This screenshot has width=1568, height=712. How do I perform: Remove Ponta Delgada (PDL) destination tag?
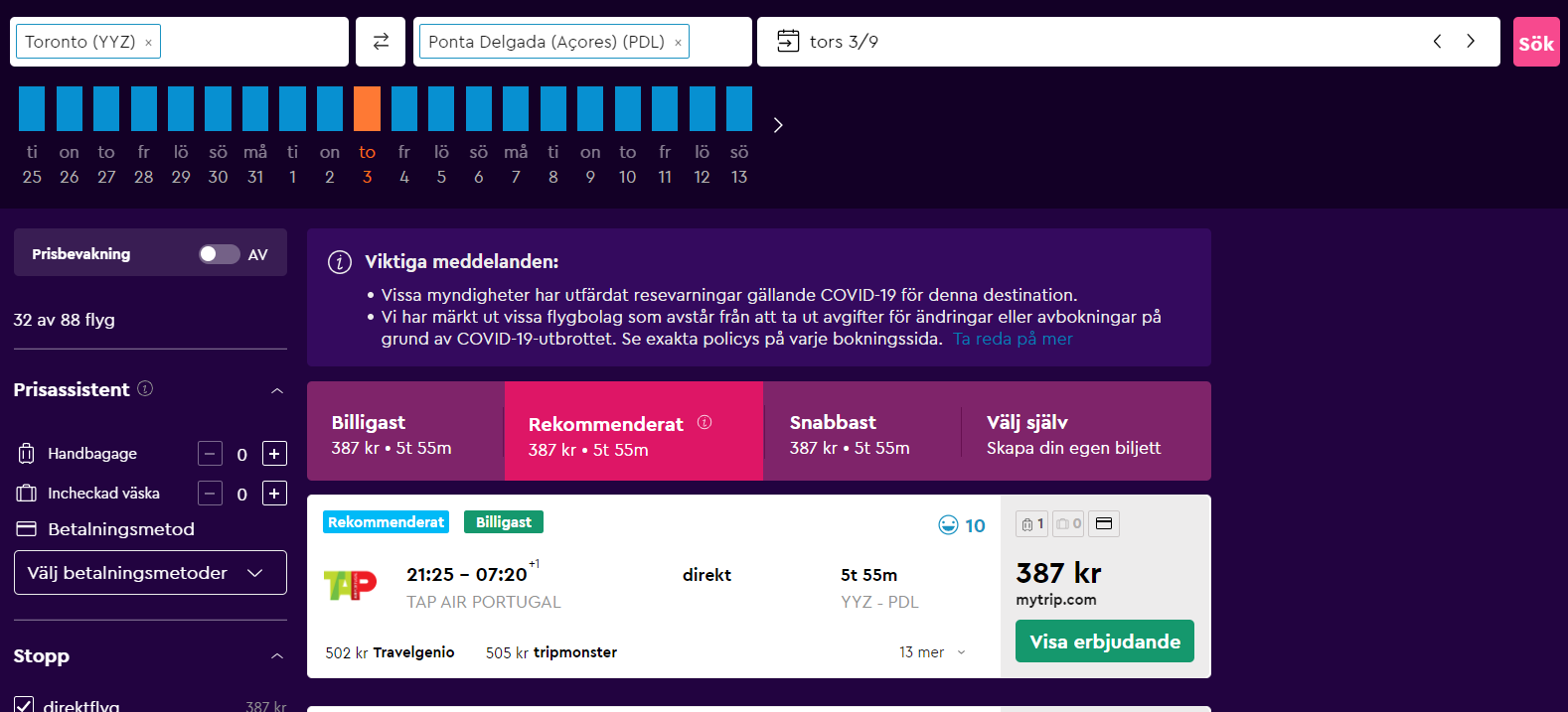pyautogui.click(x=678, y=43)
